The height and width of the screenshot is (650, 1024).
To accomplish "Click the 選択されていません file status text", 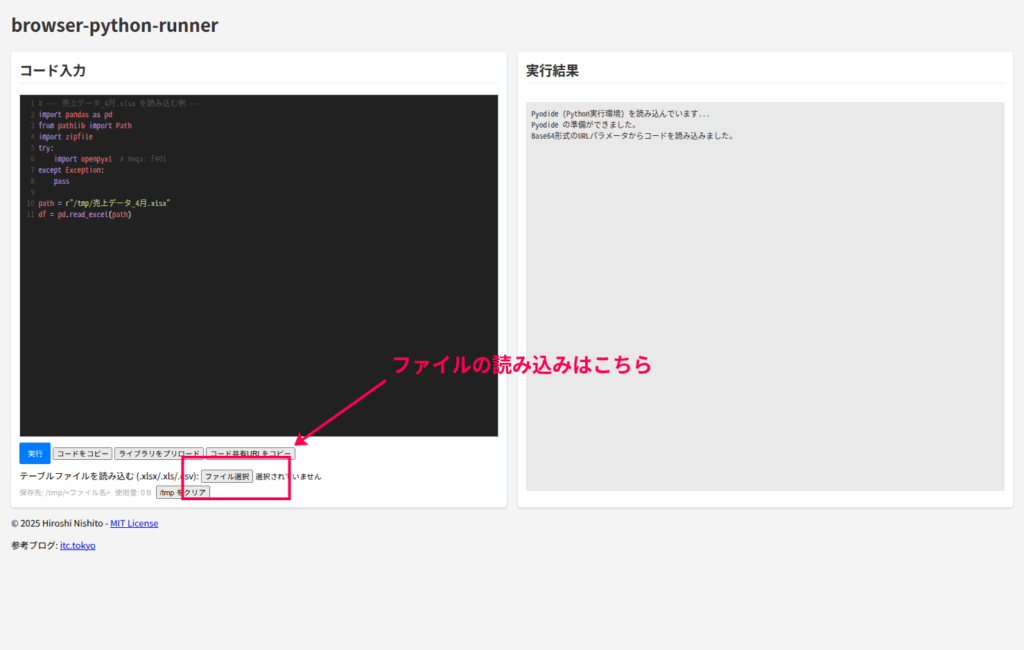I will pyautogui.click(x=288, y=476).
